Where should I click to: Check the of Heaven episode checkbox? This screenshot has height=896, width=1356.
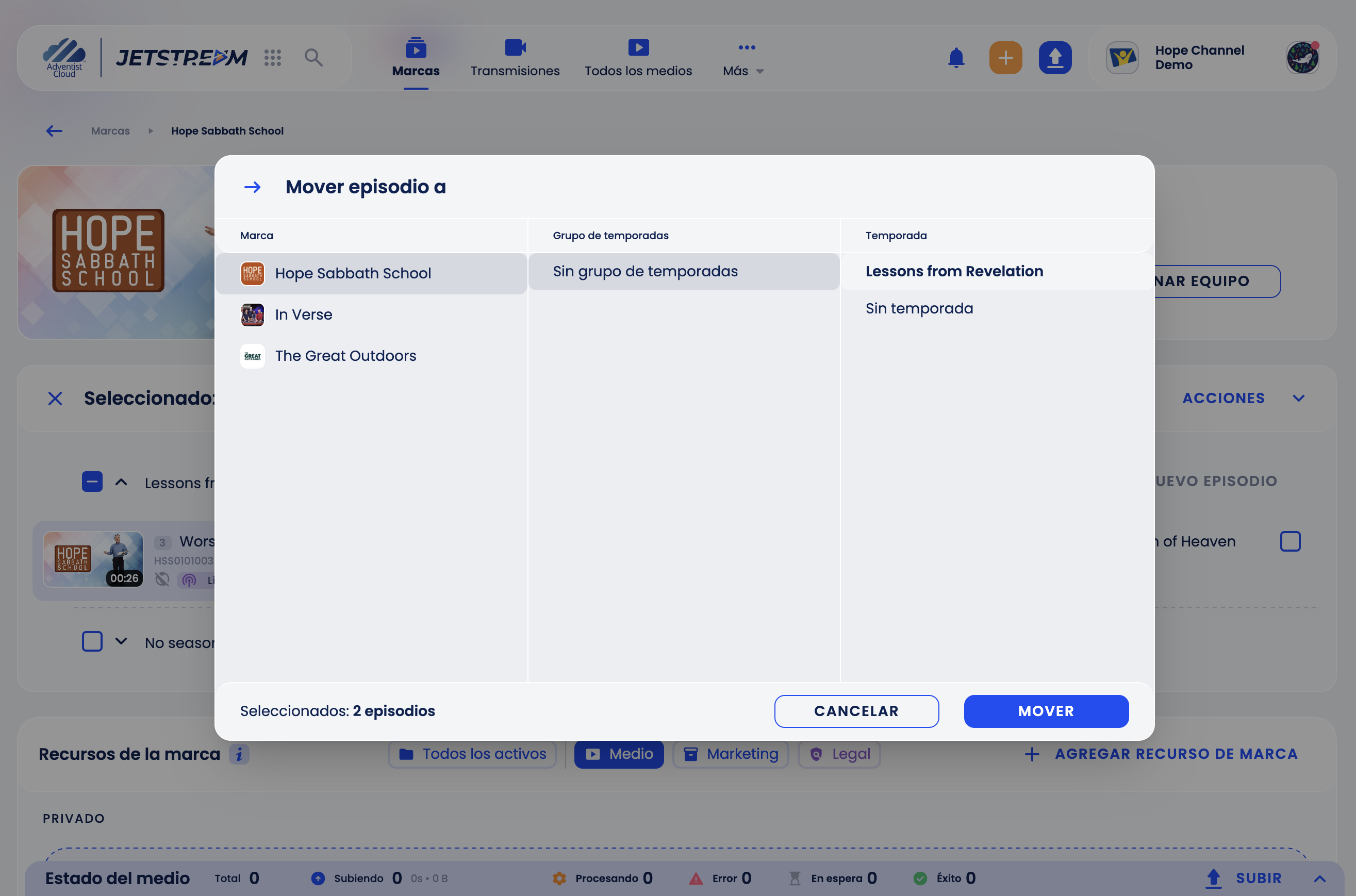1291,541
